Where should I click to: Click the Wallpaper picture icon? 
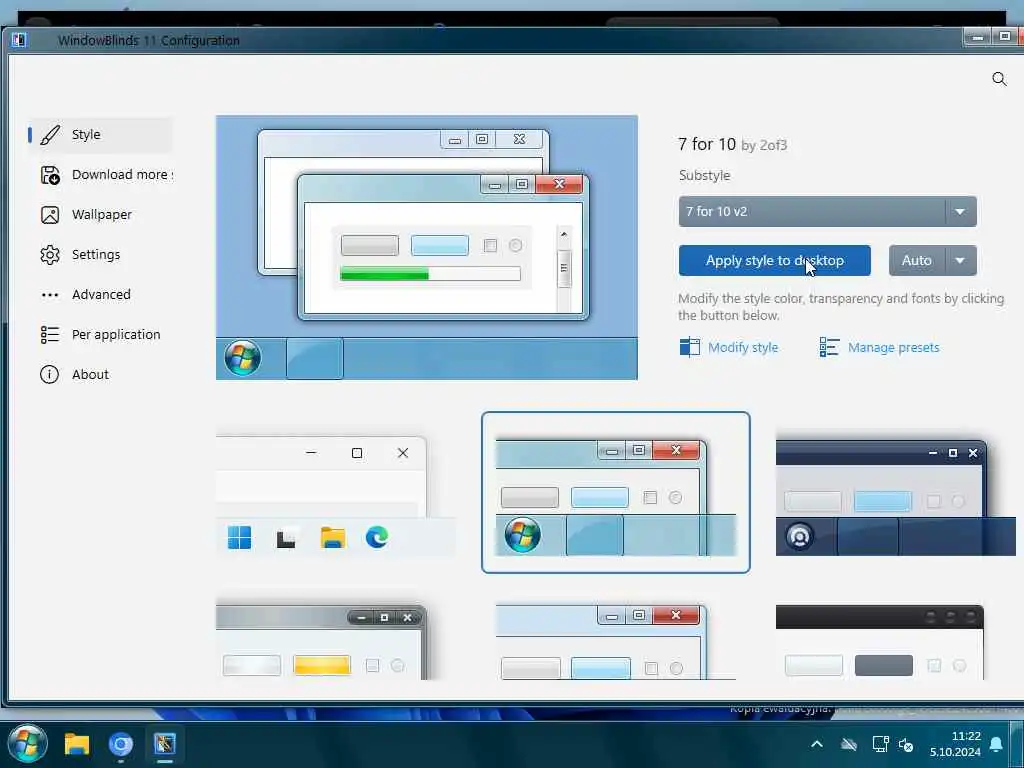(50, 215)
